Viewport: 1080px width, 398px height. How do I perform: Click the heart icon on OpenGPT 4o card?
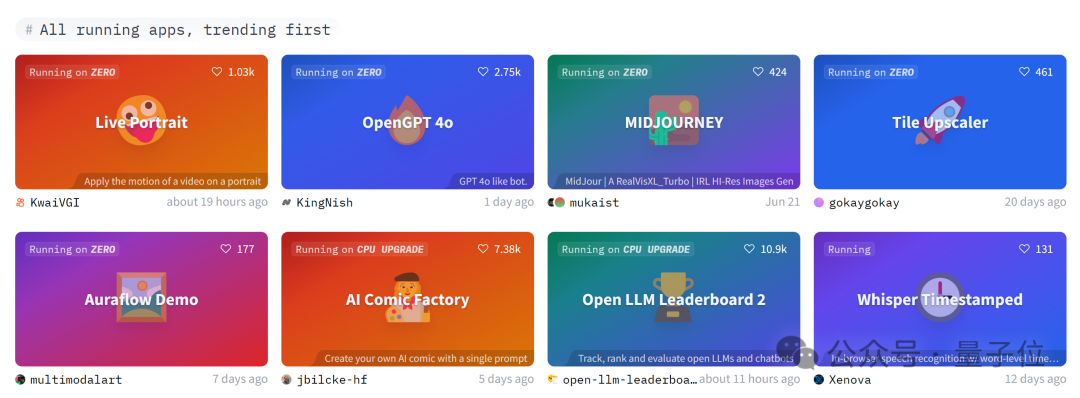pos(483,72)
